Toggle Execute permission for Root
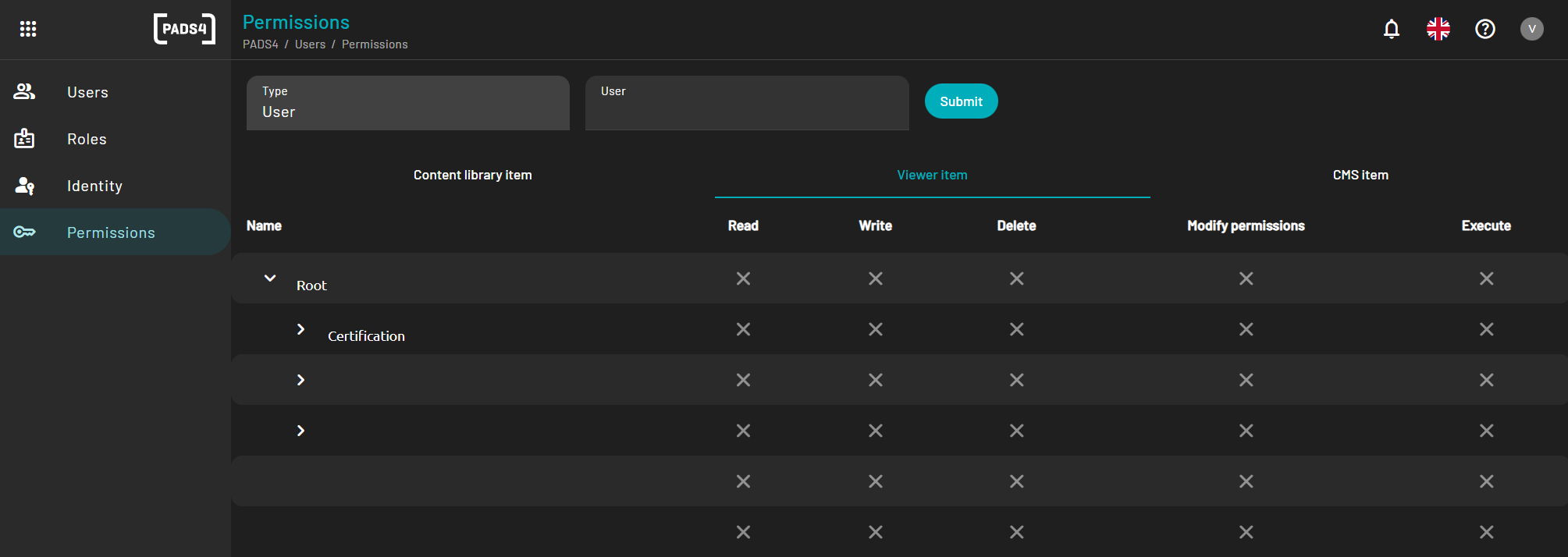1568x557 pixels. tap(1486, 278)
